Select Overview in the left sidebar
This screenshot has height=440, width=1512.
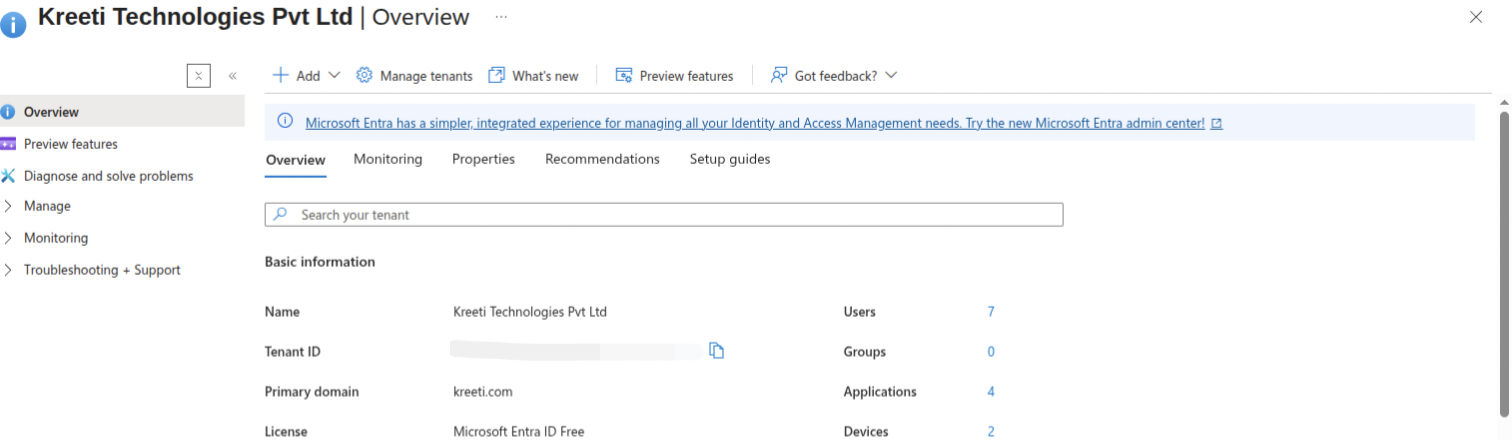point(122,112)
